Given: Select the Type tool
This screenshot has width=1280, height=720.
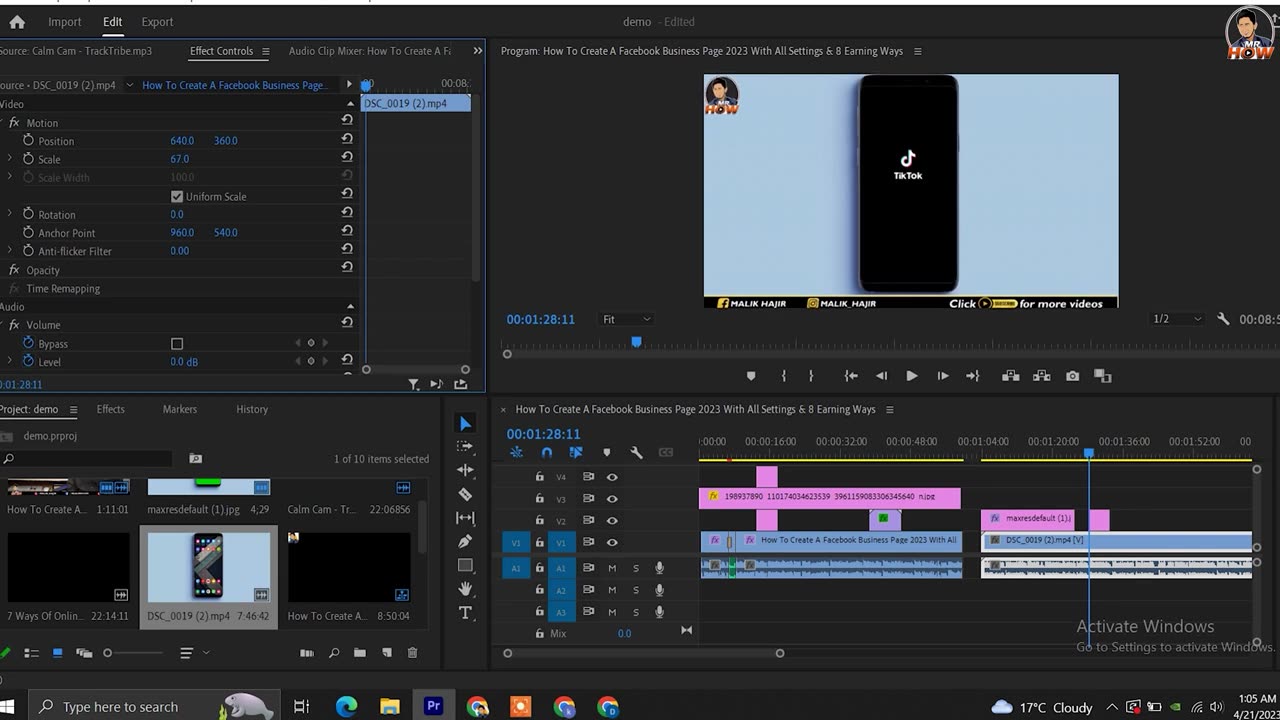Looking at the screenshot, I should 465,613.
